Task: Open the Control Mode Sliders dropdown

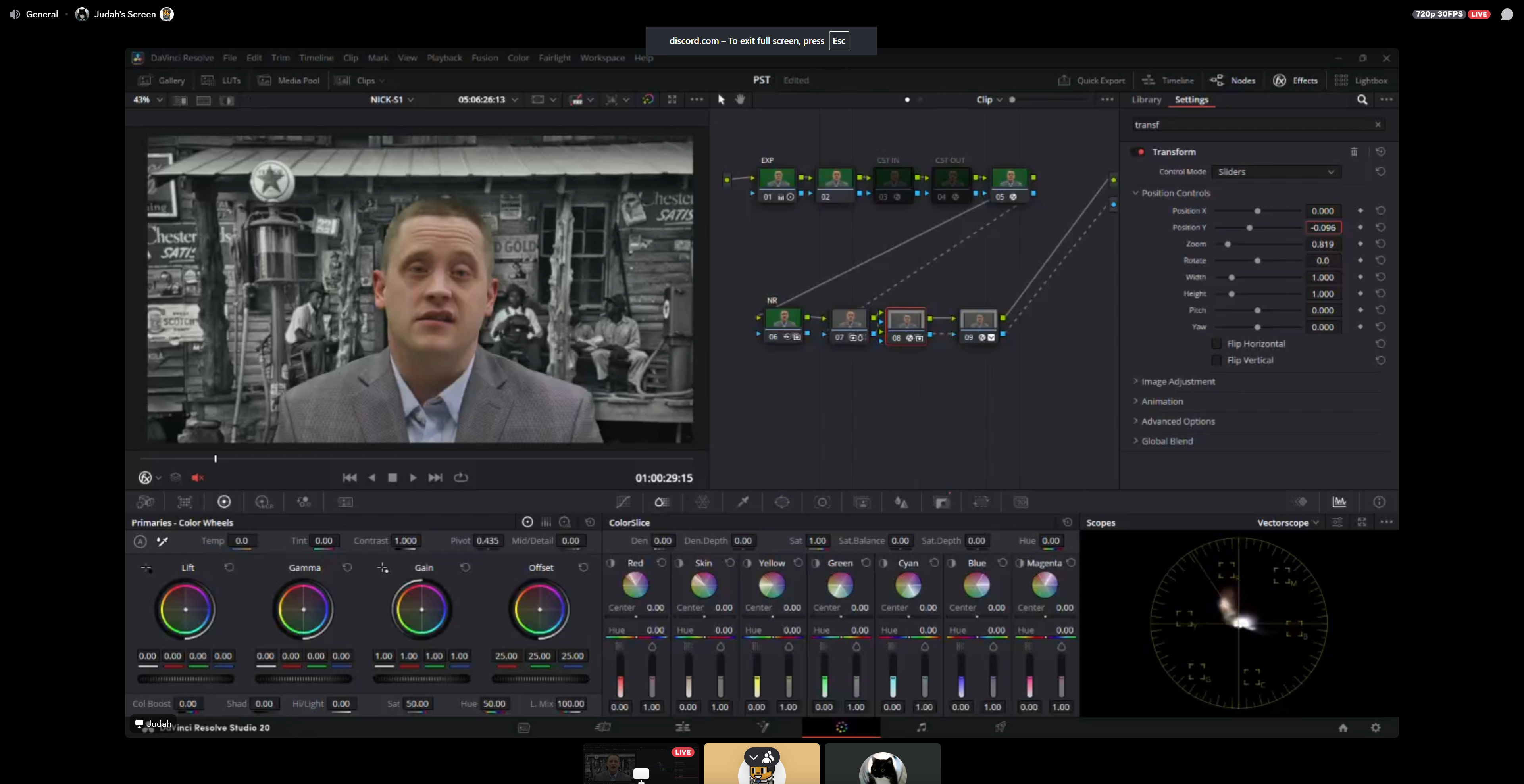Action: (1276, 172)
